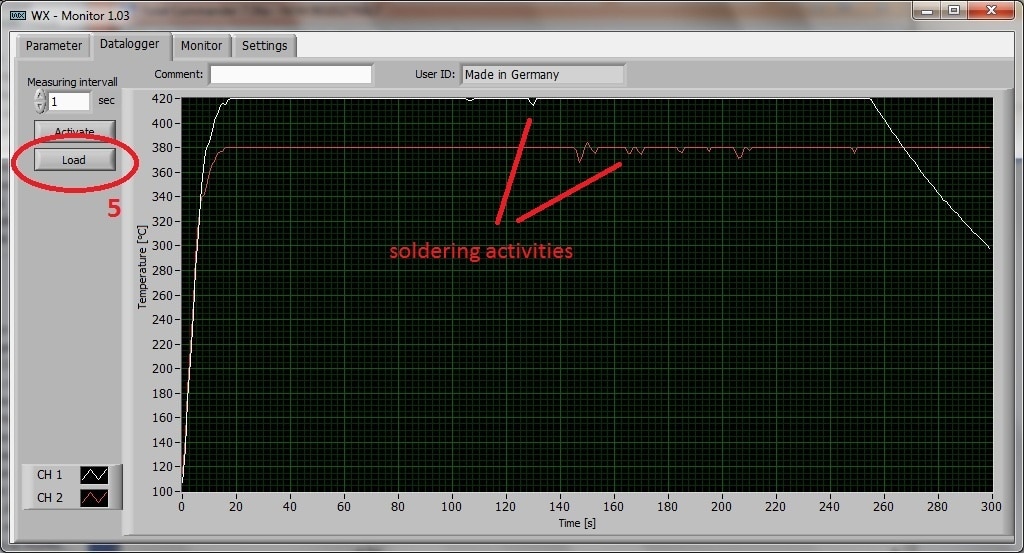Maximize the WX Monitor window
The image size is (1024, 554).
coord(954,10)
